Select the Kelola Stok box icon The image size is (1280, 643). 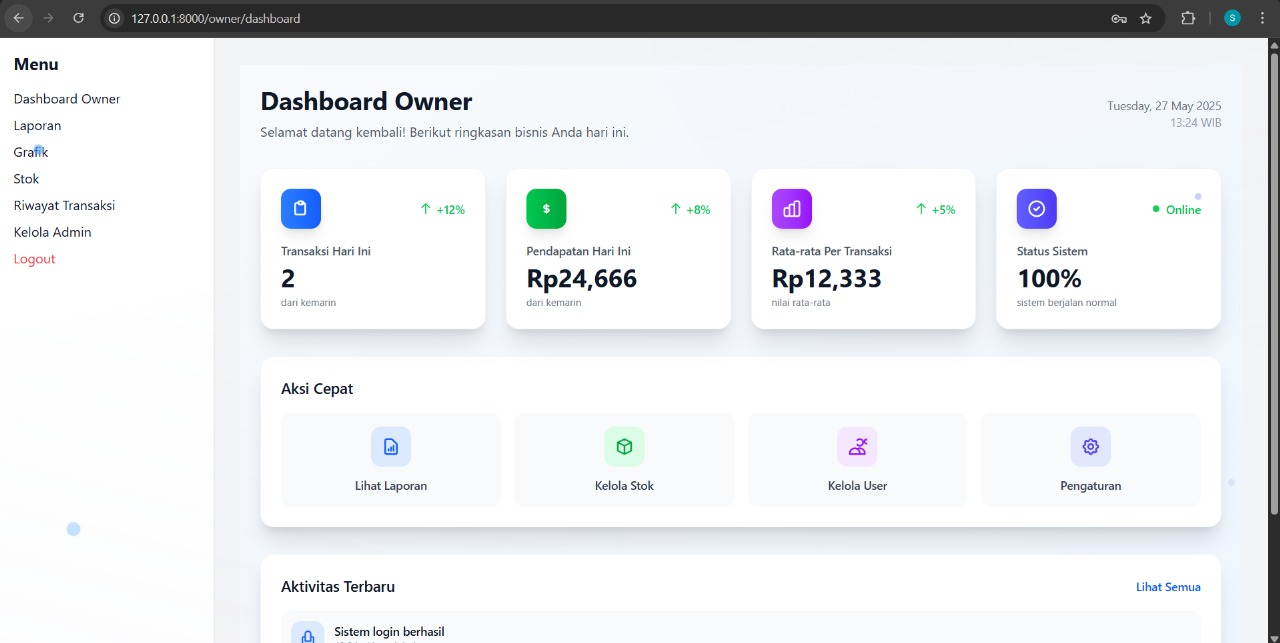pyautogui.click(x=623, y=446)
